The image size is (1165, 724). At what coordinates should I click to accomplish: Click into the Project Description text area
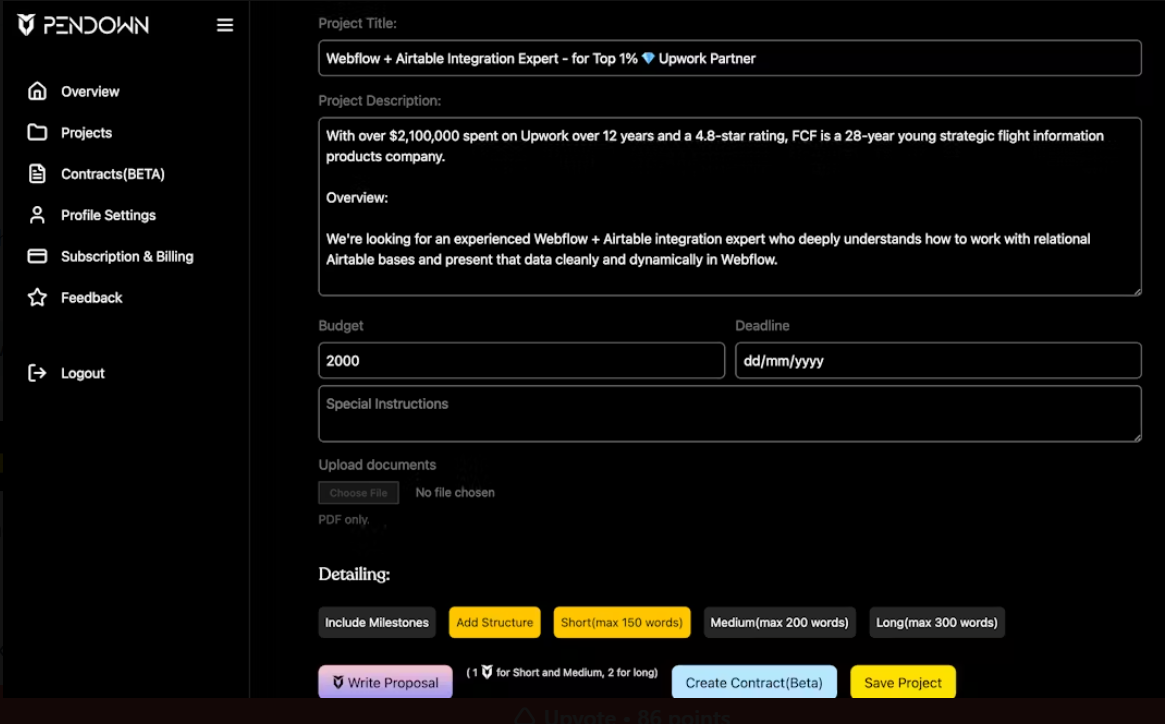coord(730,207)
